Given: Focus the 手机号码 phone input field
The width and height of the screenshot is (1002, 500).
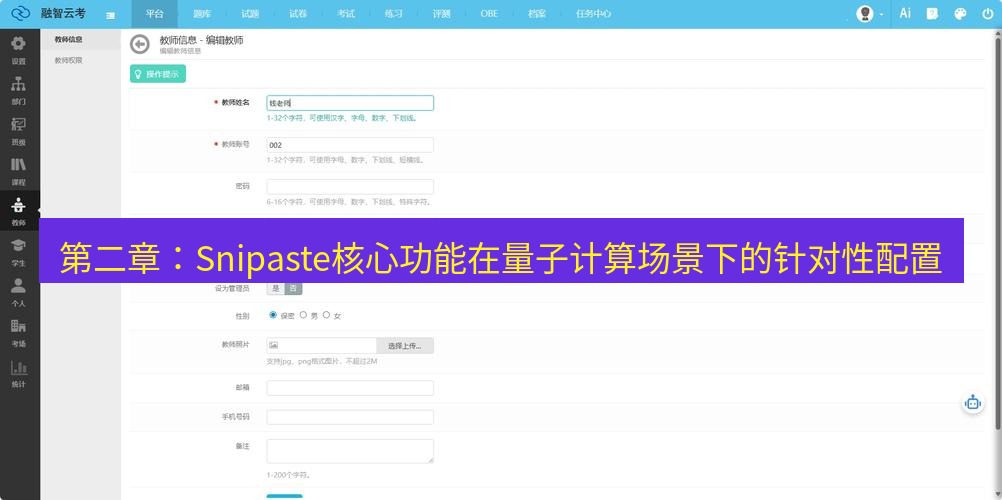Looking at the screenshot, I should point(350,418).
